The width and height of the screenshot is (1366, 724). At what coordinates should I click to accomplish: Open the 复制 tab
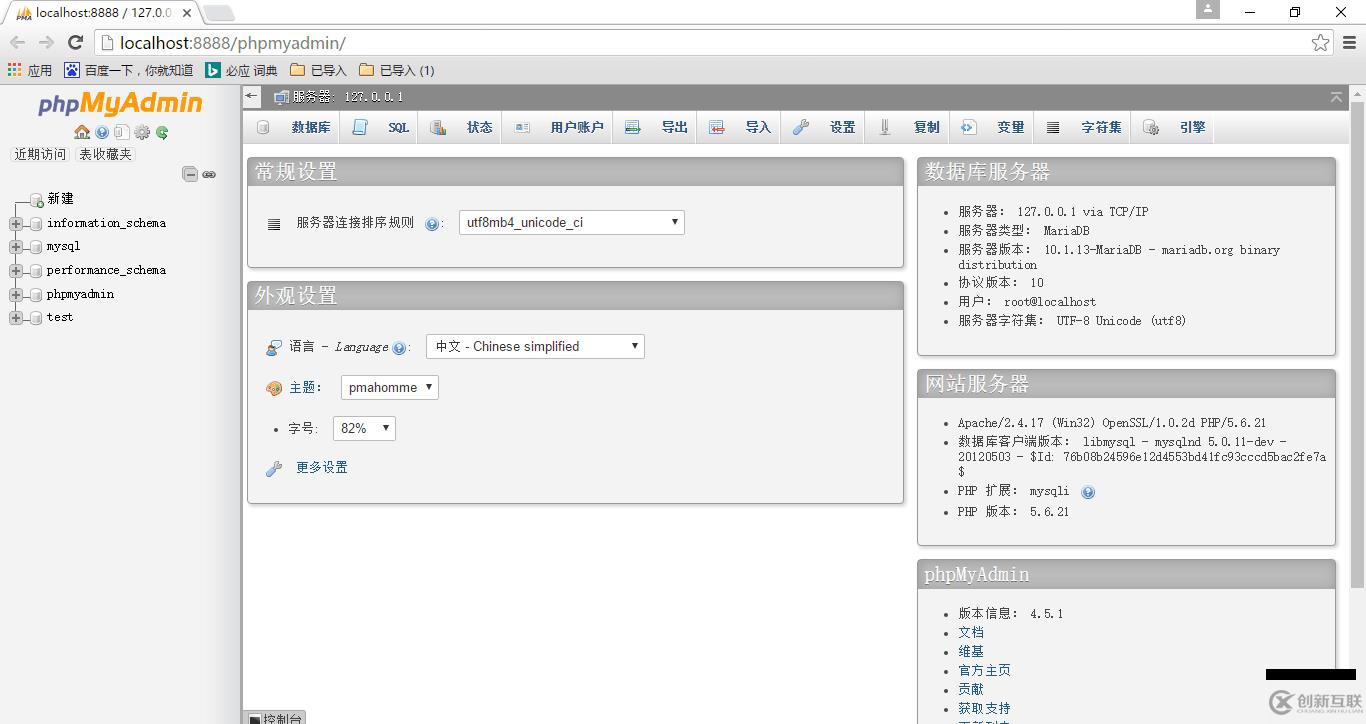908,127
